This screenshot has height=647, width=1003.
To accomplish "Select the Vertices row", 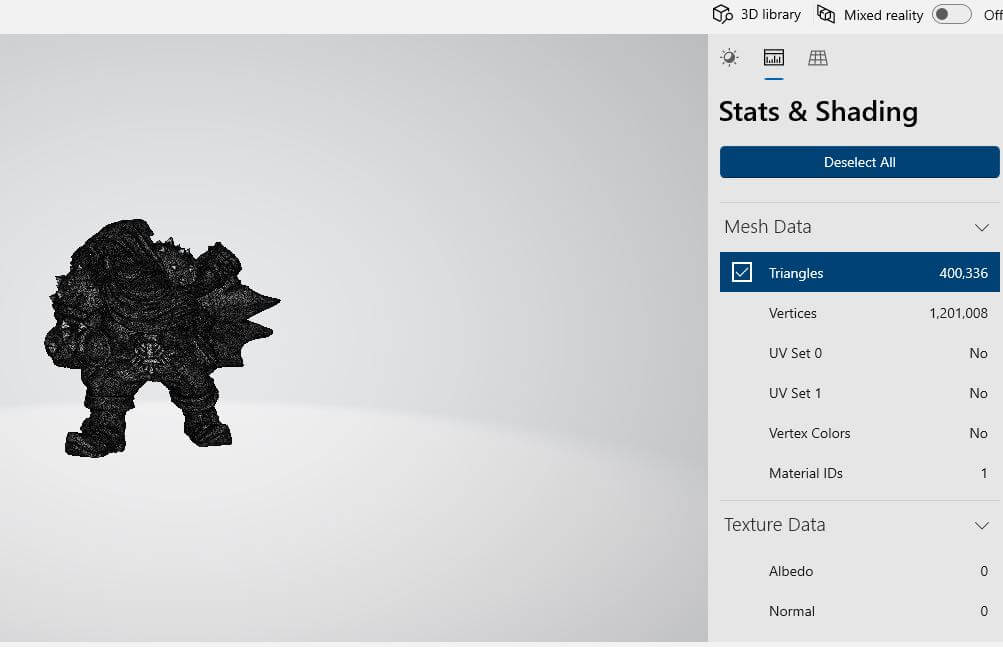I will click(x=859, y=313).
